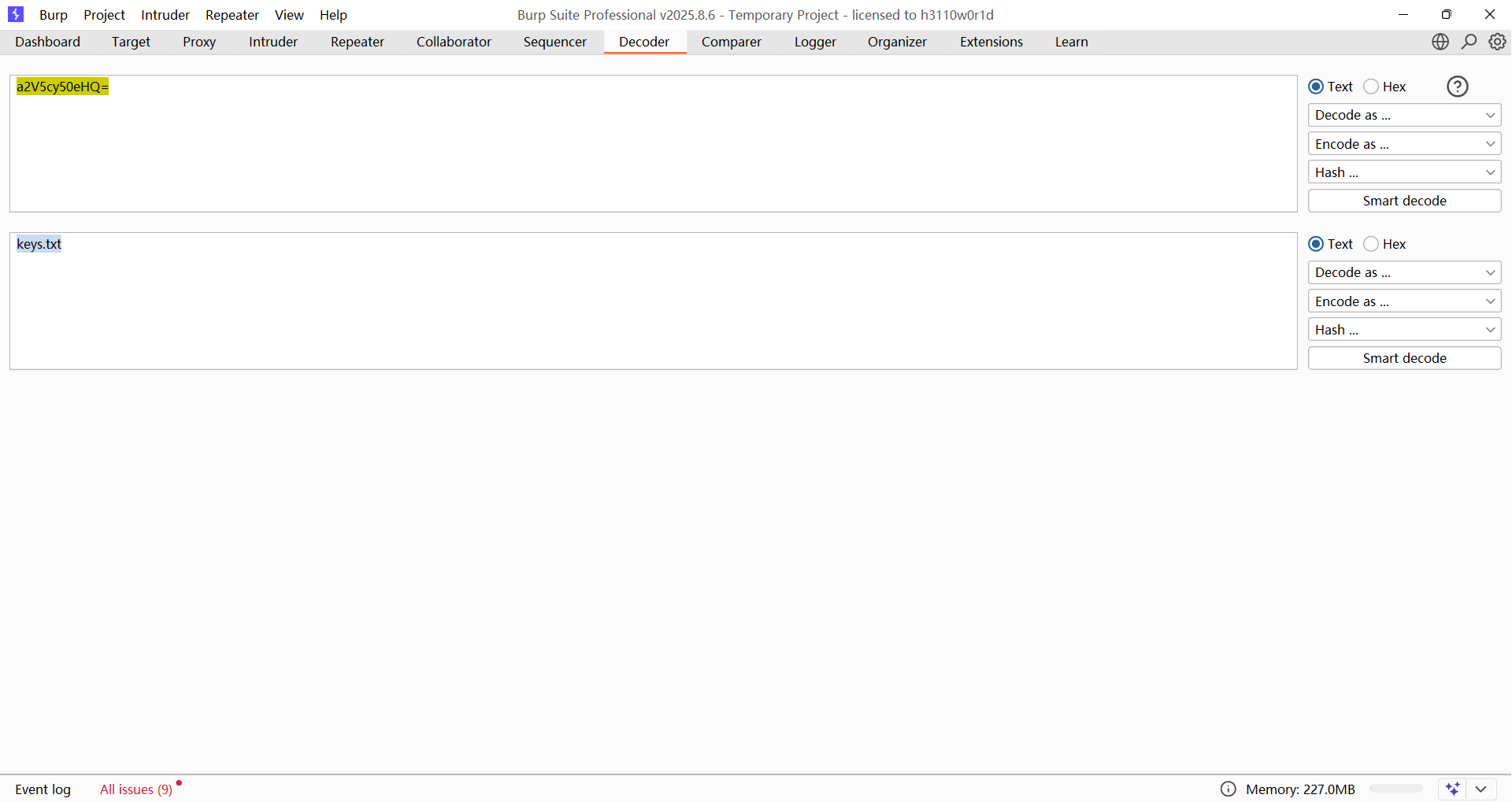1512x802 pixels.
Task: Click inside the second decoder output area
Action: tap(654, 301)
